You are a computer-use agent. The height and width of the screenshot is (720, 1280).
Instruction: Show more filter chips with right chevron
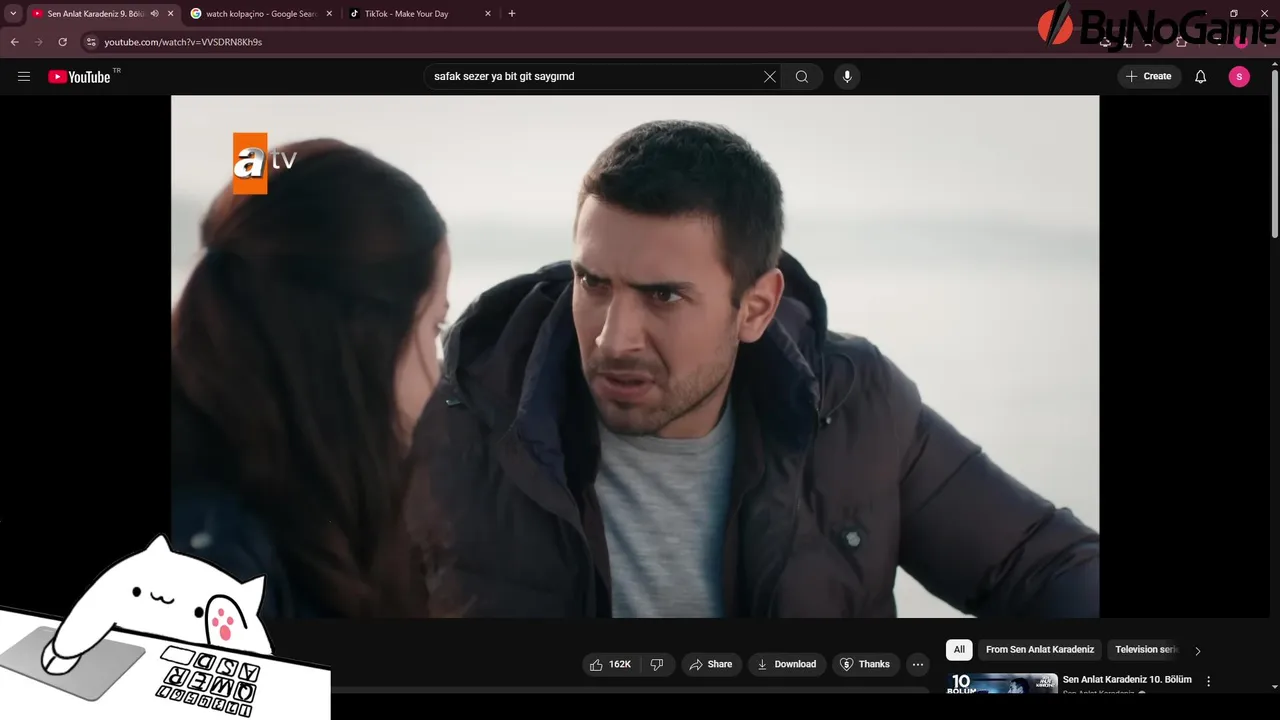(x=1197, y=650)
